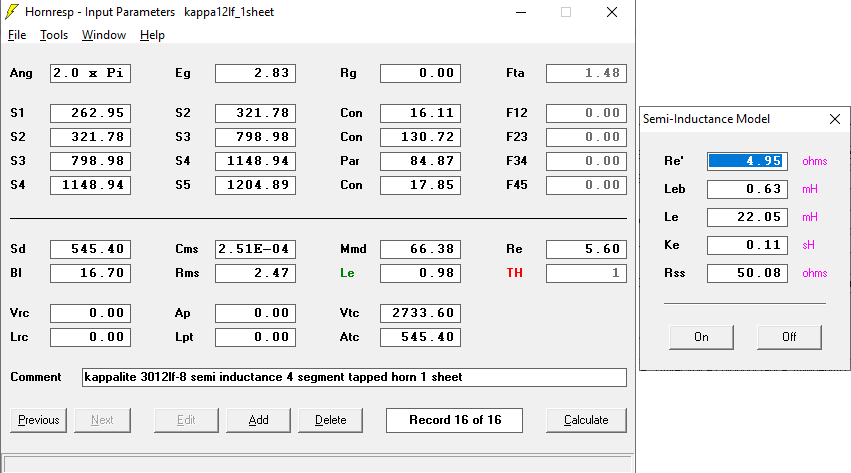Click the Cms field showing 2.51E-04

click(x=255, y=249)
